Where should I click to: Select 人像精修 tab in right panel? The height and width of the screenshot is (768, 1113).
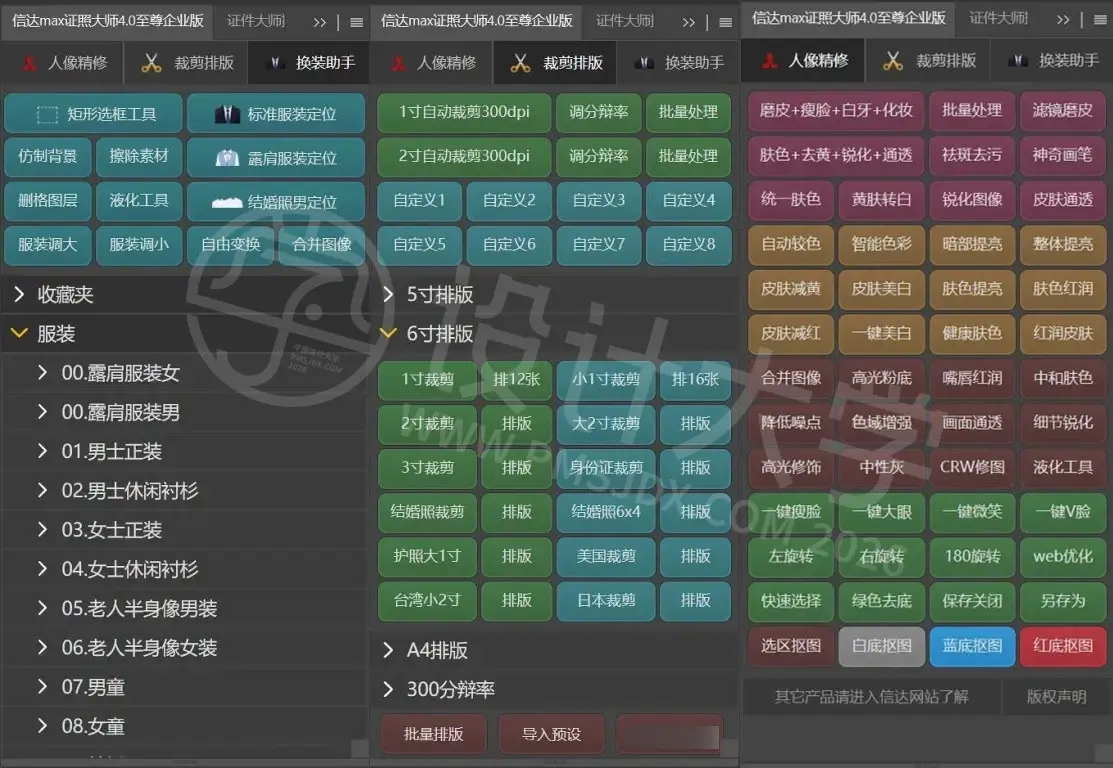click(804, 61)
